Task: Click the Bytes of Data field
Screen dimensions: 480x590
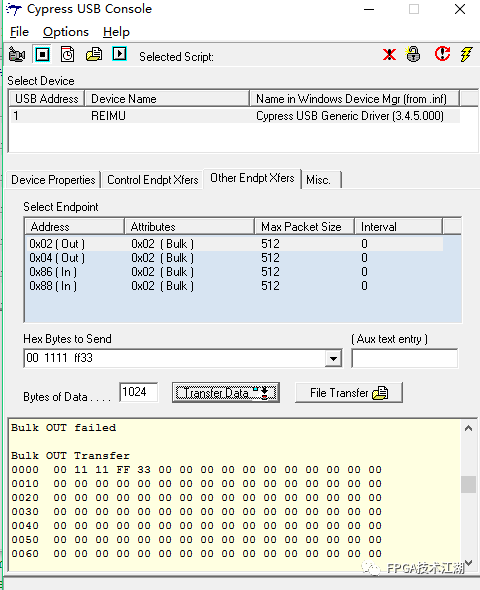Action: coord(138,392)
